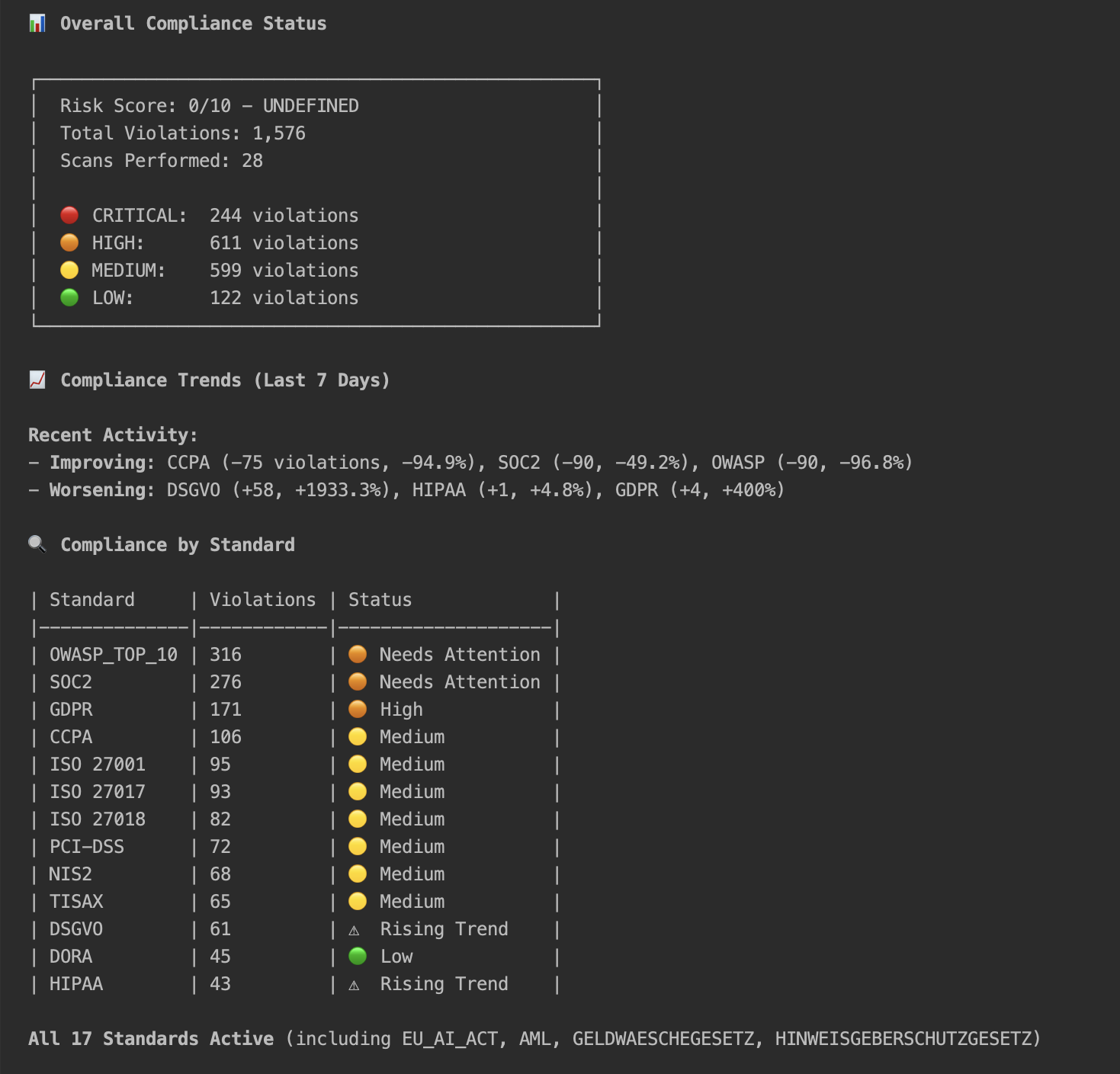Click the orange circle next to HIGH
Viewport: 1120px width, 1074px height.
[69, 242]
